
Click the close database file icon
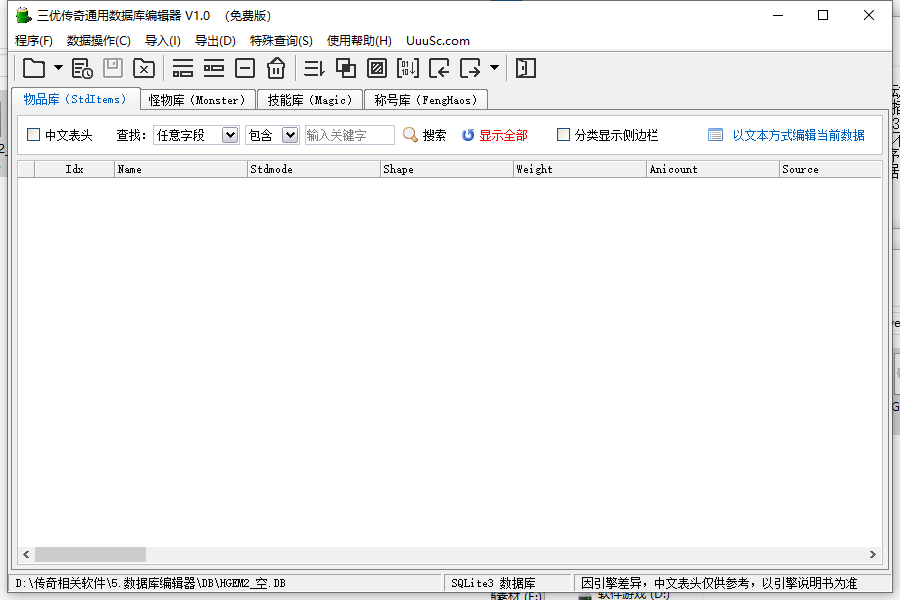click(144, 68)
